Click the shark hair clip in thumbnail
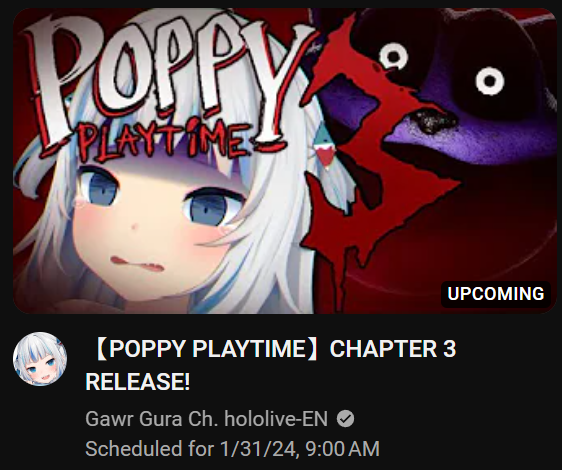Image resolution: width=562 pixels, height=470 pixels. (x=324, y=149)
